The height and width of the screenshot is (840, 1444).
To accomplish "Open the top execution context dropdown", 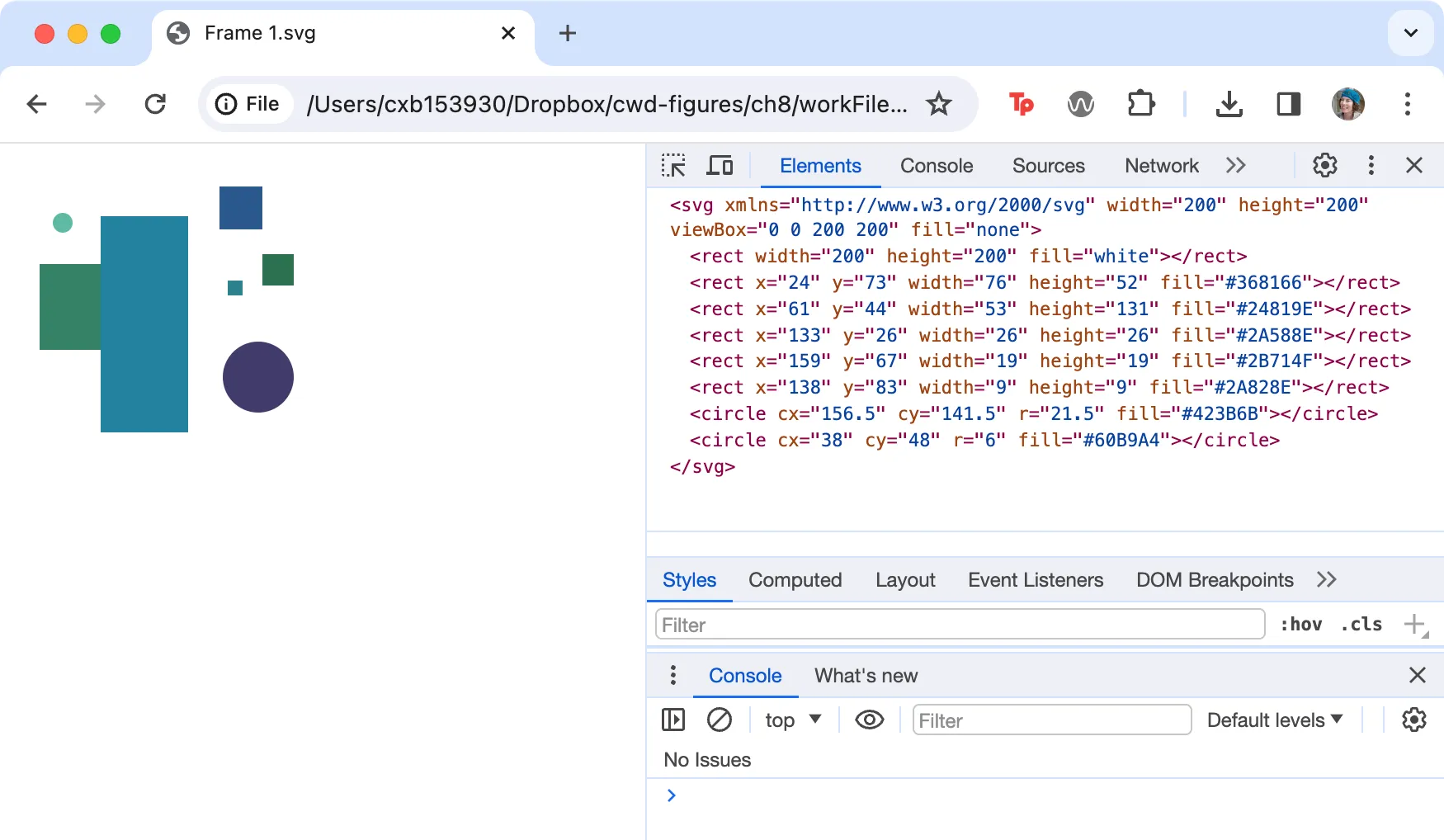I will (x=792, y=720).
